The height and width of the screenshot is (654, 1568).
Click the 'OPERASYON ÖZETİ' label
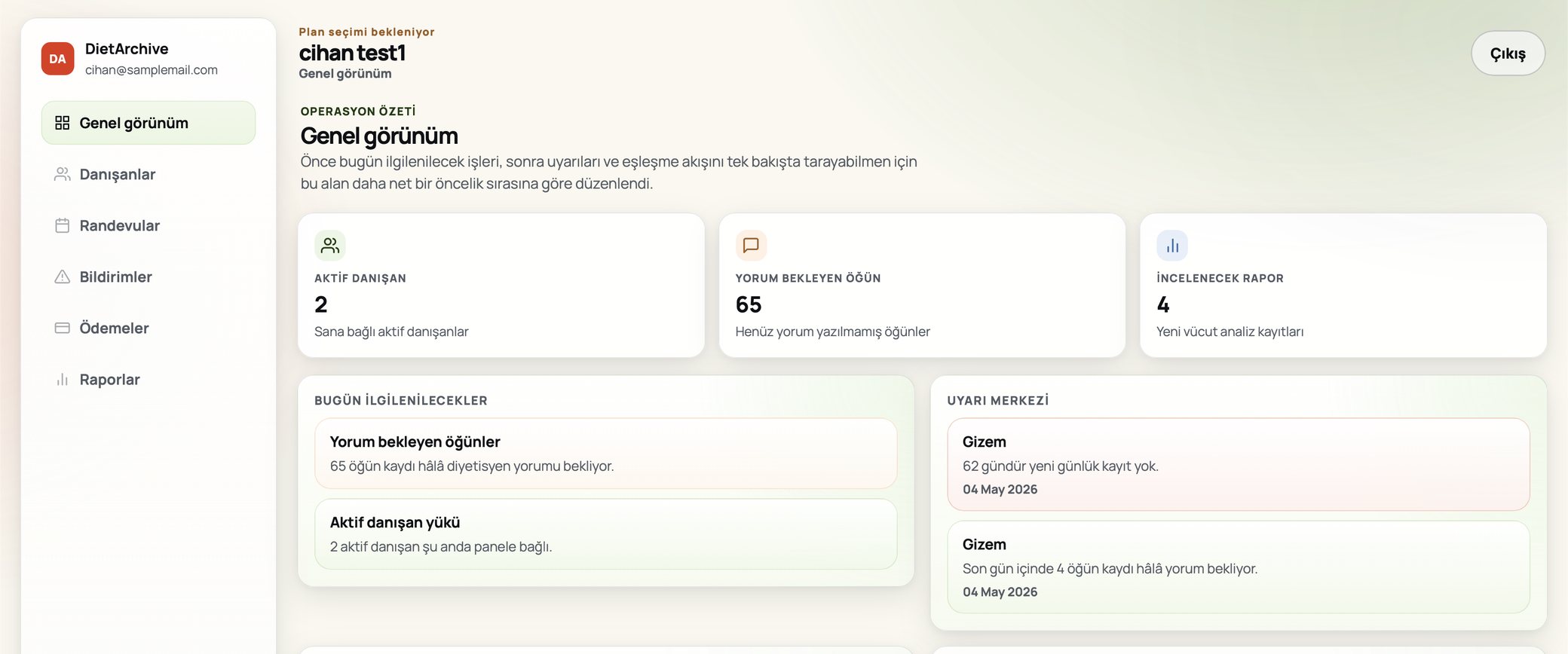[358, 111]
